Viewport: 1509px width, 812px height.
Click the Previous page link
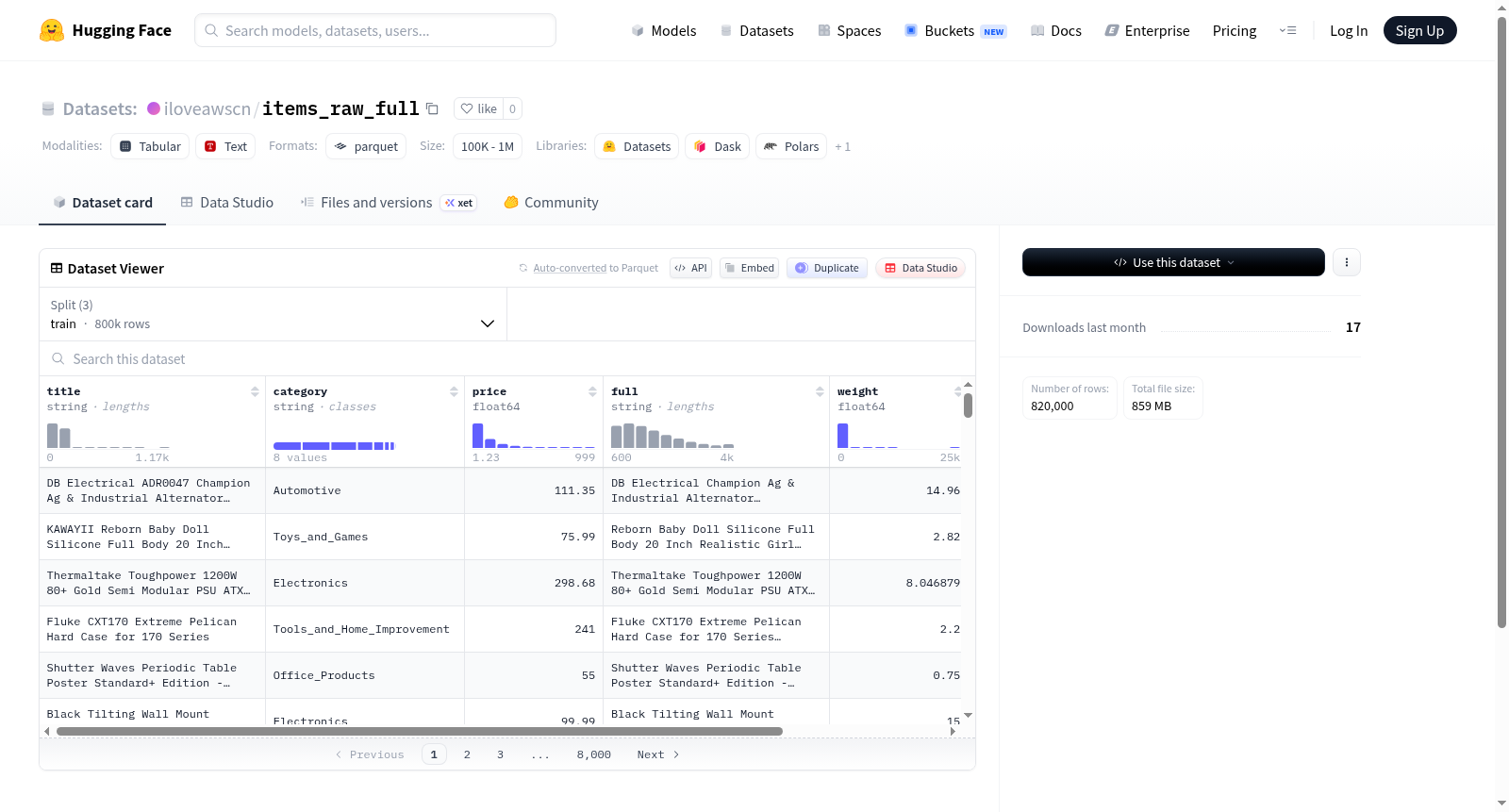pos(370,754)
